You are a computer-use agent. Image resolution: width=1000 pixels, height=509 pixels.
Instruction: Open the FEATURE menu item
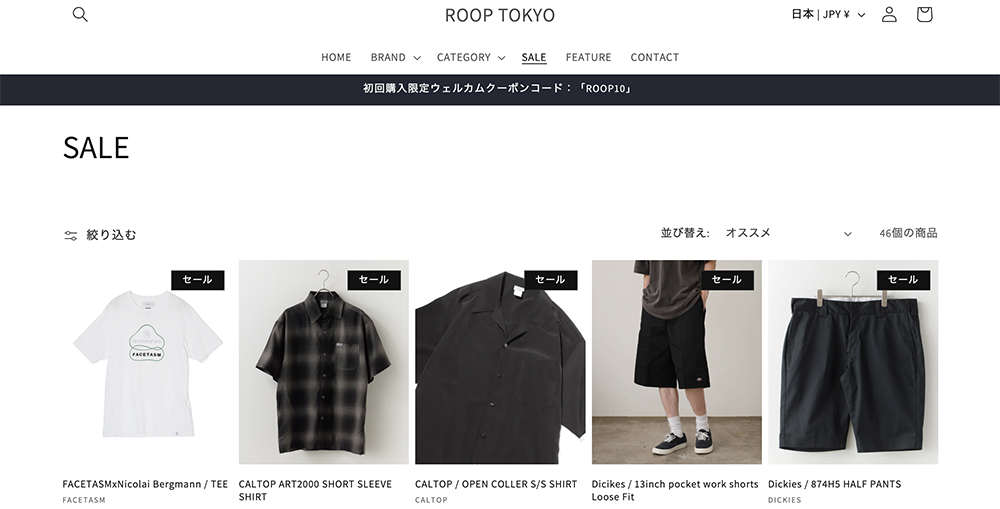(589, 57)
